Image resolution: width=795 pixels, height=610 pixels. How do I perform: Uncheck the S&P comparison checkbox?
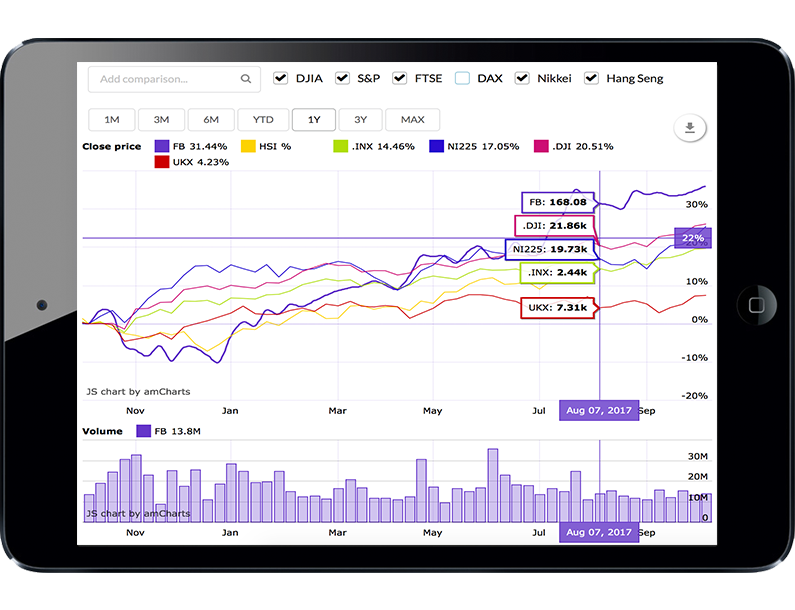342,78
